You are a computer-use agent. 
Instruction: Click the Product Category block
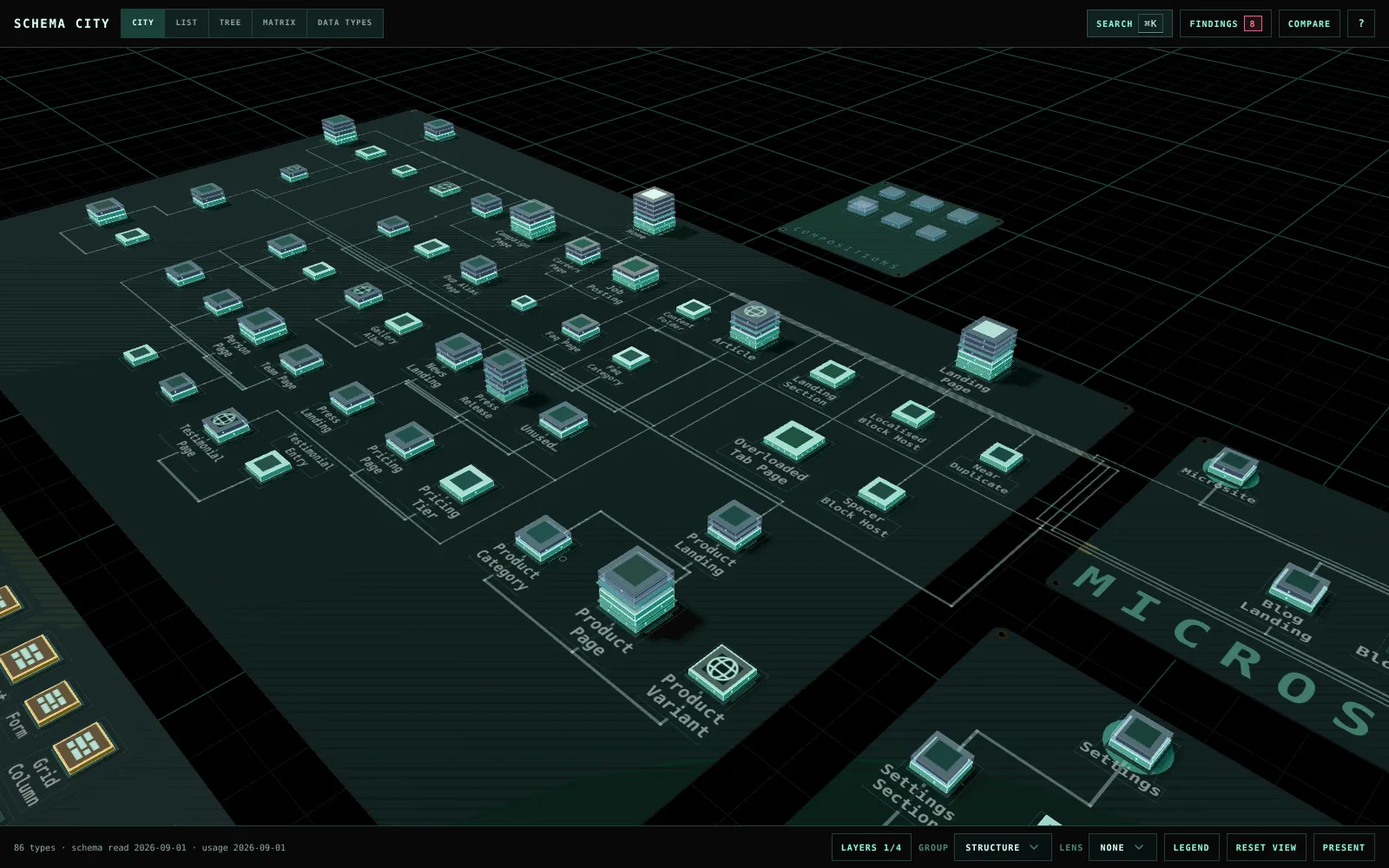pyautogui.click(x=543, y=538)
